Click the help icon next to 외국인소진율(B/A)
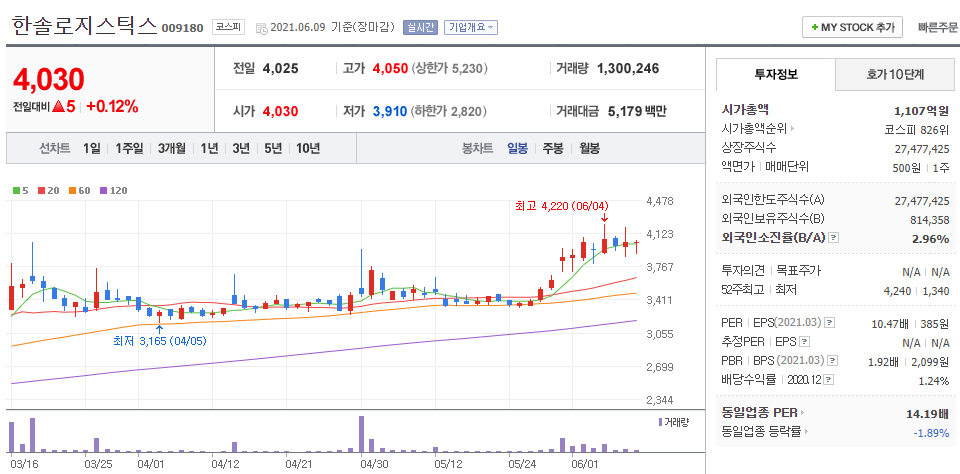This screenshot has height=474, width=960. tap(833, 238)
